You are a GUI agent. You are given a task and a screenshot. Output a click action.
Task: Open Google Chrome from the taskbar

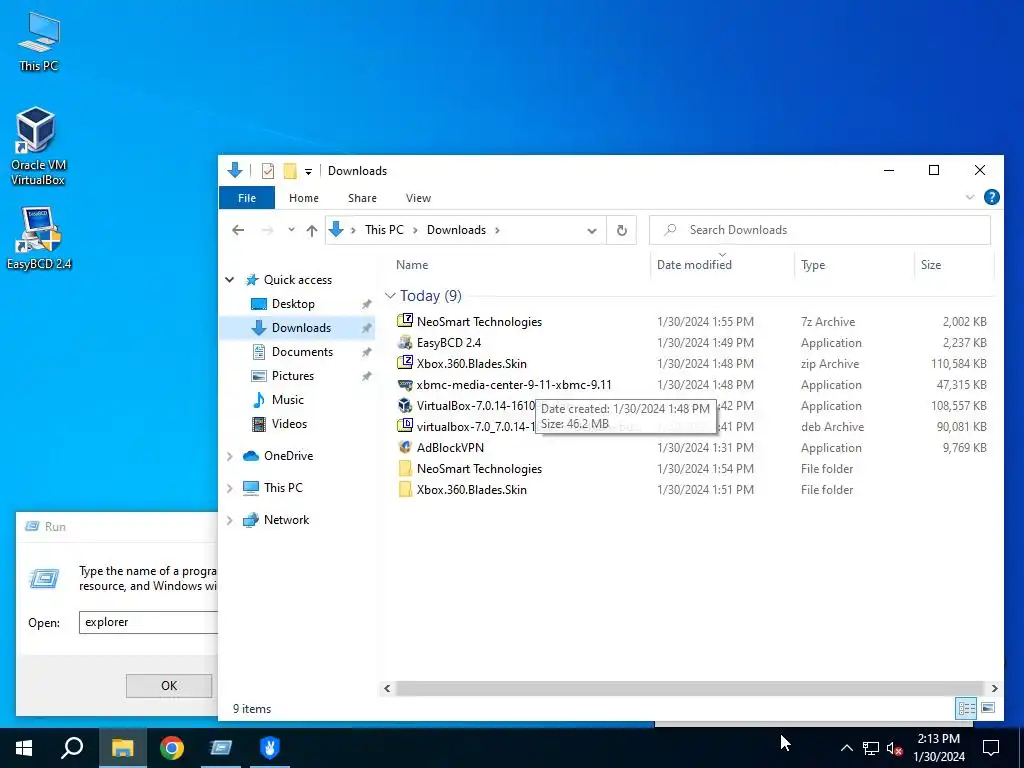[x=172, y=748]
